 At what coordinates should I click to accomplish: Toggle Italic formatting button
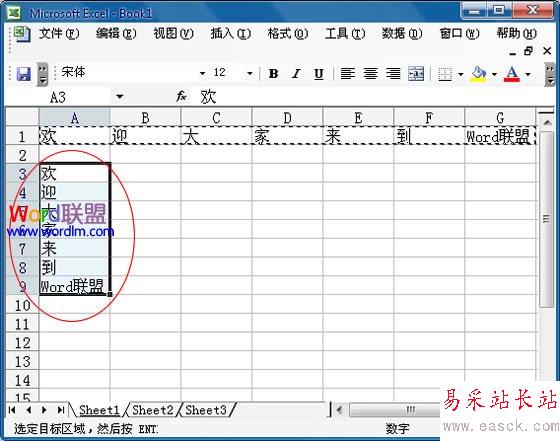(296, 74)
